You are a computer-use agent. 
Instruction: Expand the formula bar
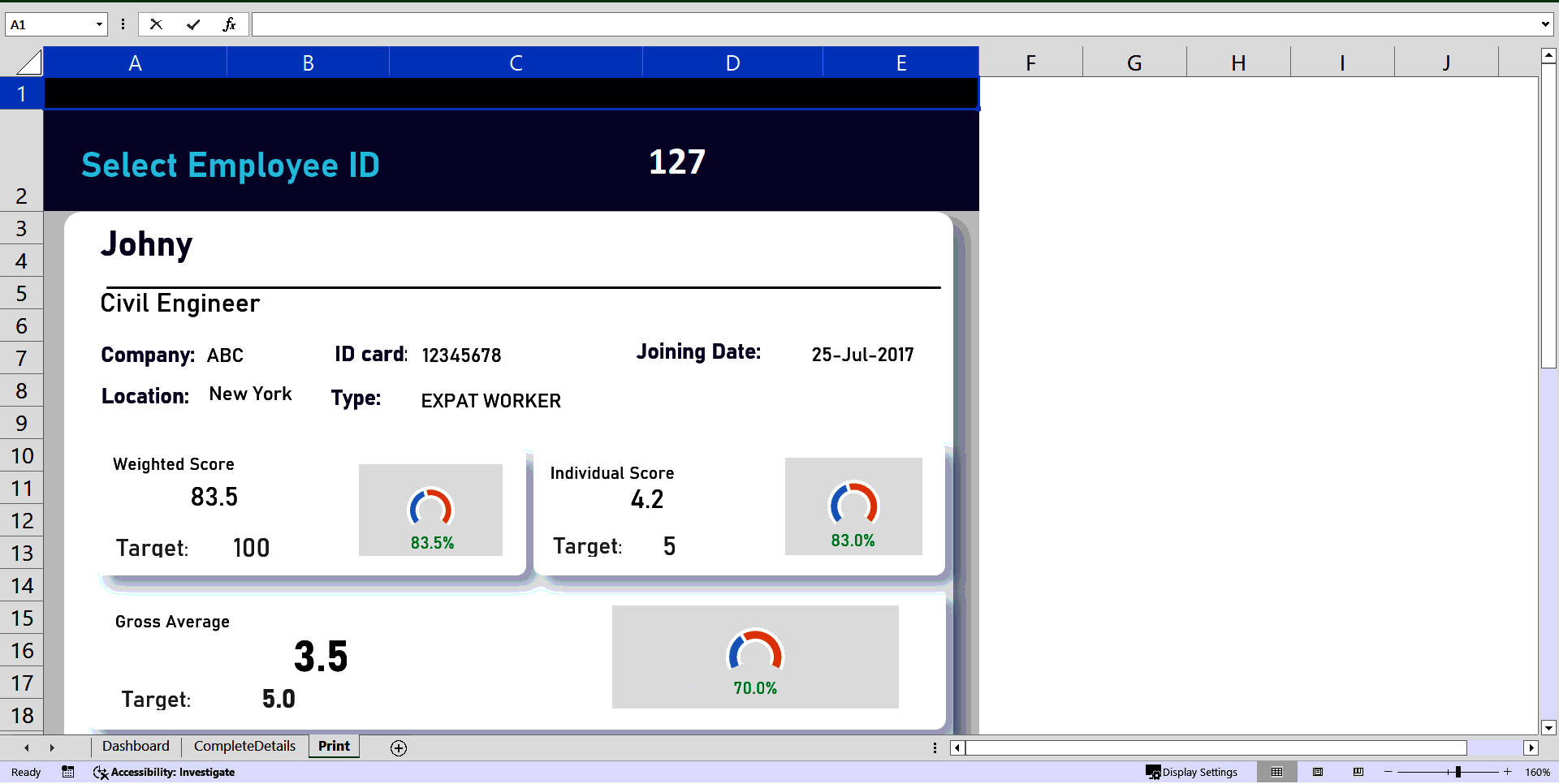point(1545,24)
